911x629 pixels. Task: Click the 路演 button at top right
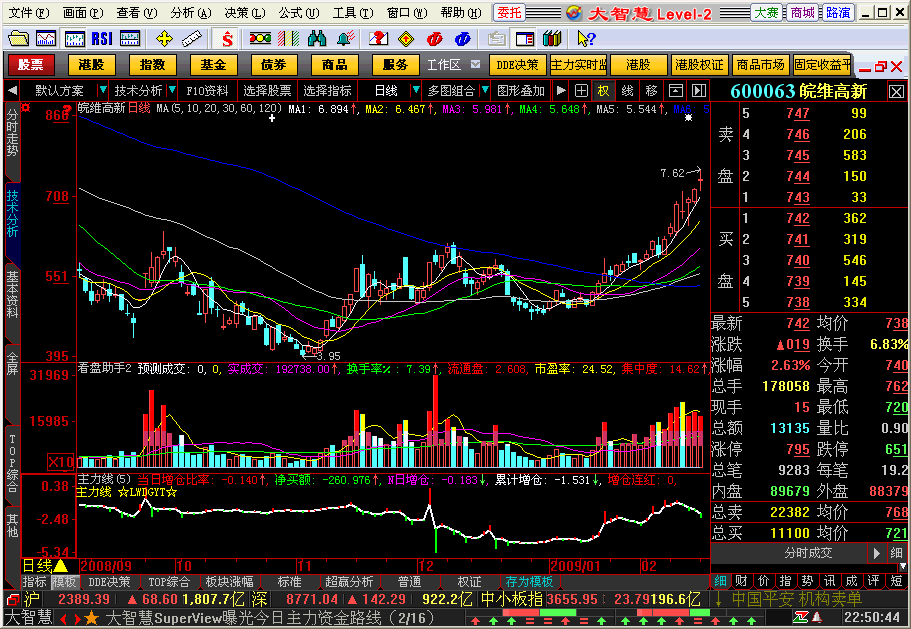[x=838, y=12]
